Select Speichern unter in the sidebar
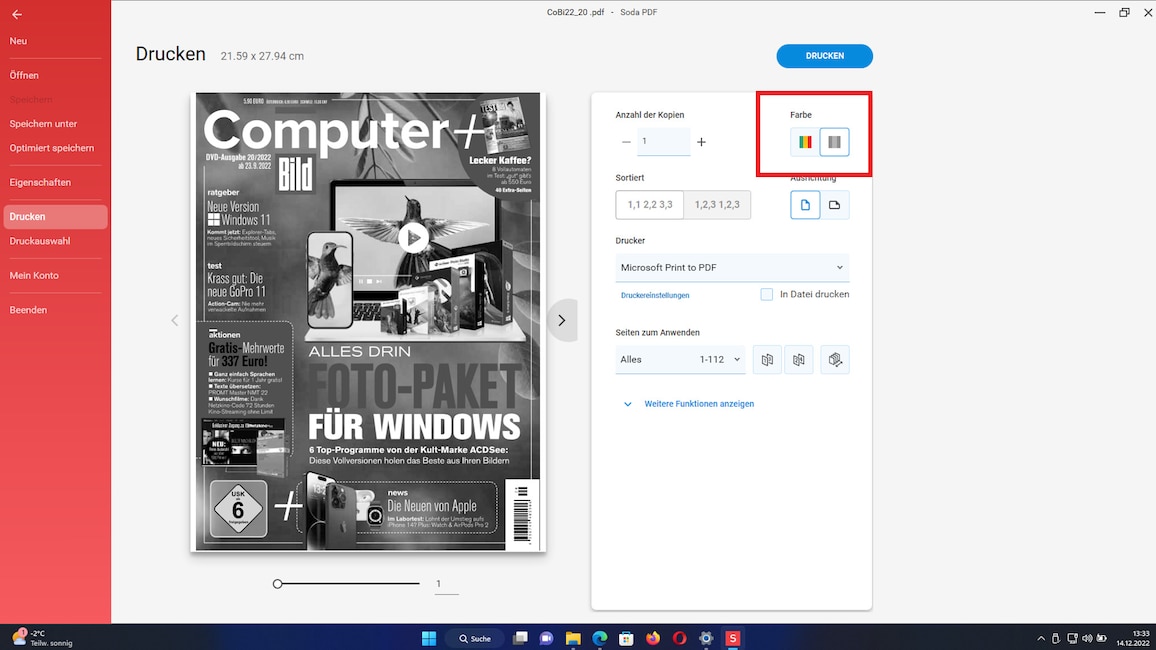This screenshot has height=650, width=1156. [43, 124]
